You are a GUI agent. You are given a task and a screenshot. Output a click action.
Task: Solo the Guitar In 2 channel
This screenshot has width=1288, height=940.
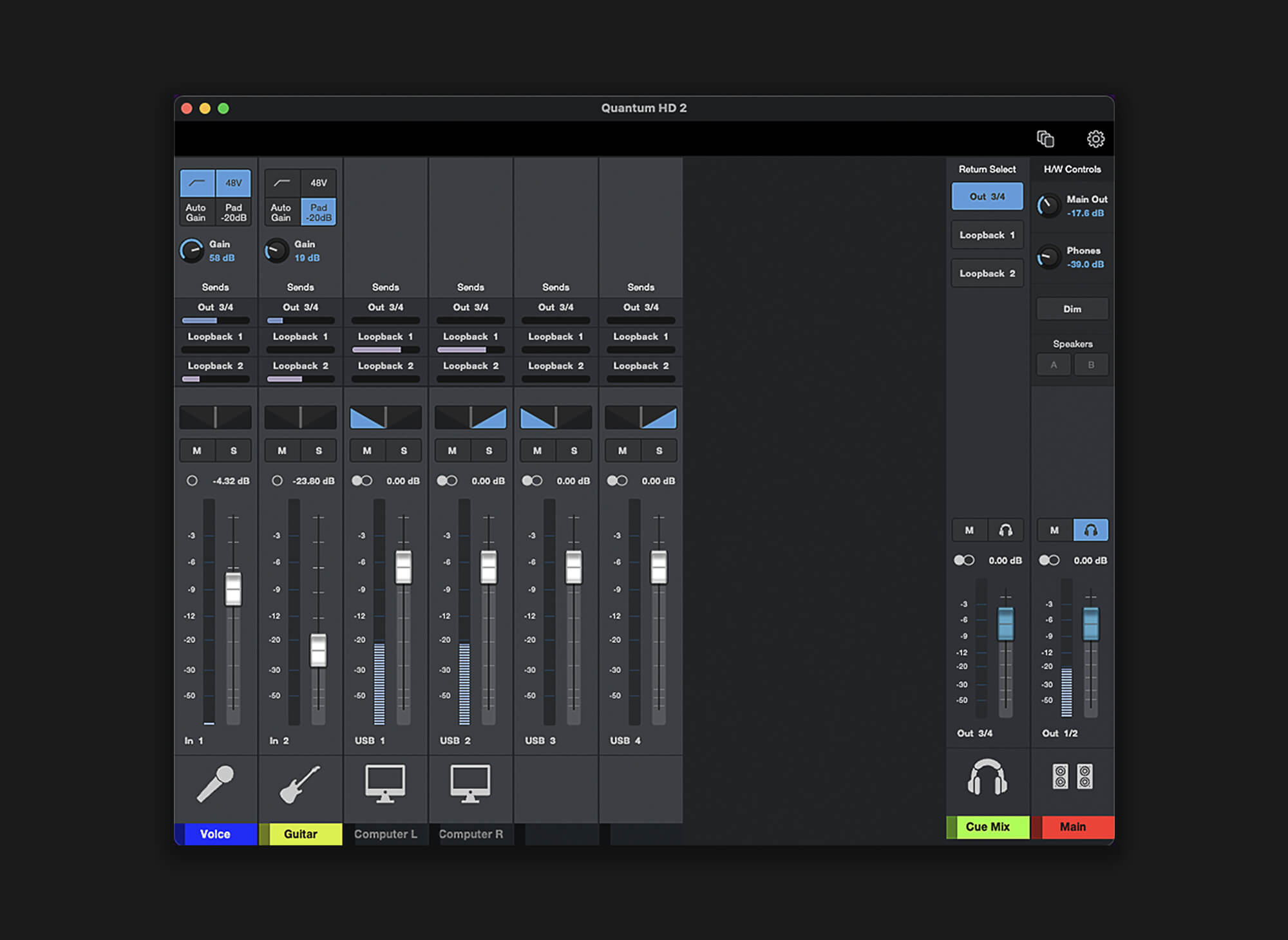coord(319,451)
